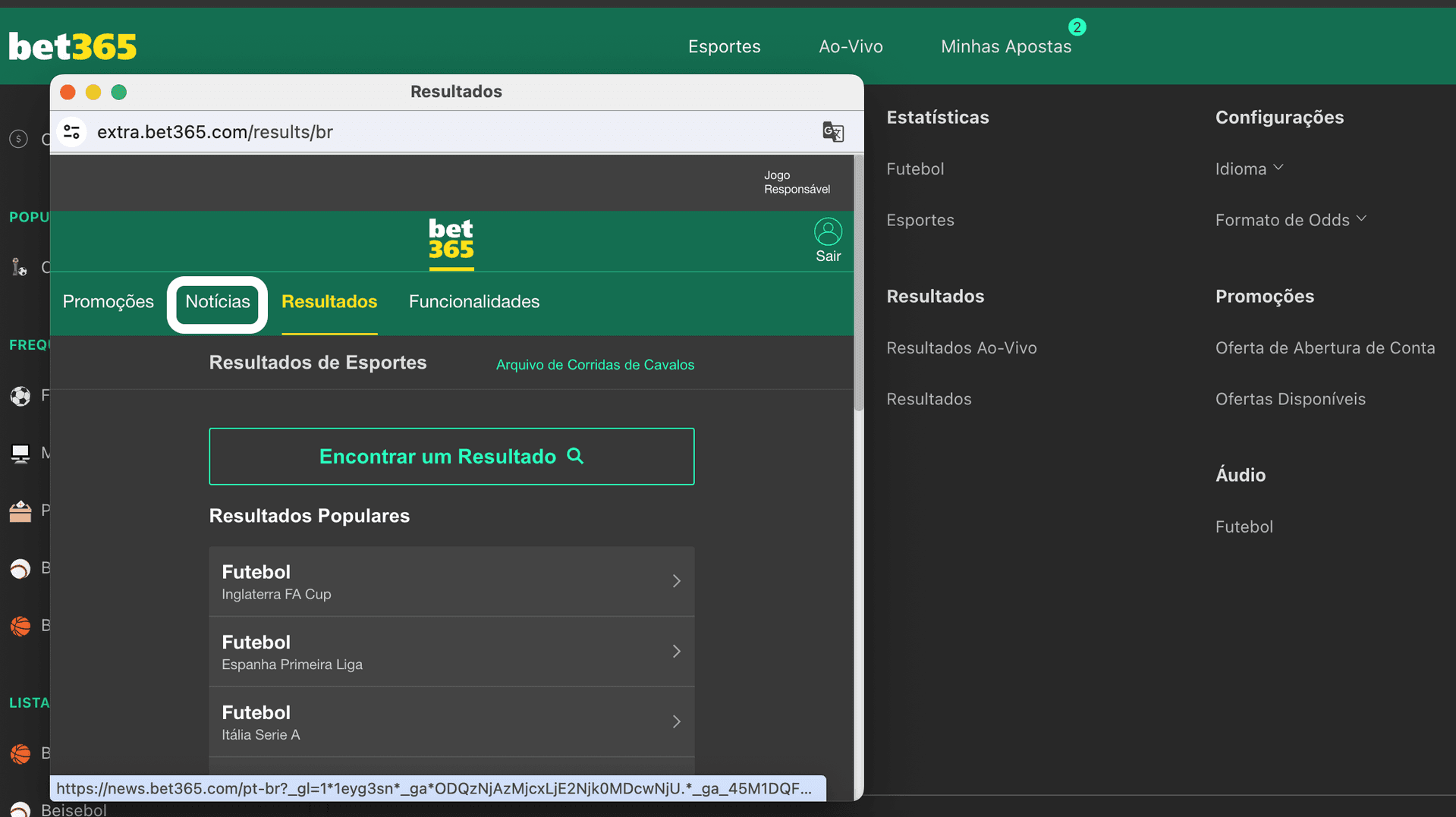
Task: Open site settings icon beside the URL
Action: (72, 132)
